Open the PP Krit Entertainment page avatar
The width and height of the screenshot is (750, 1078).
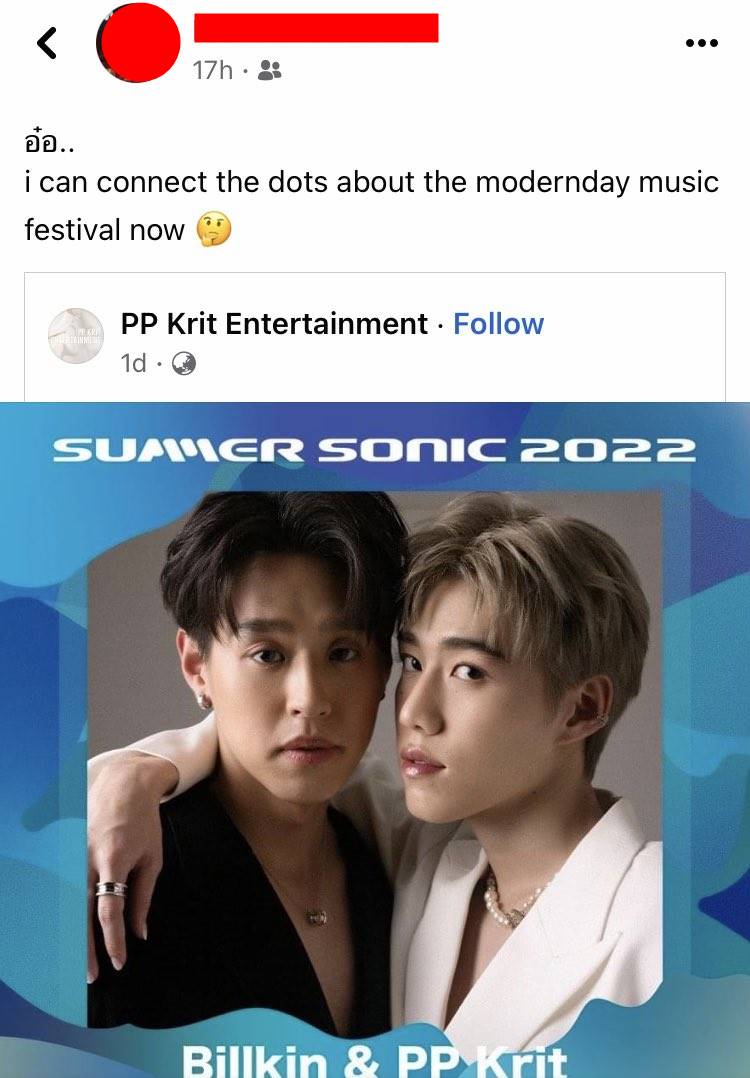click(x=76, y=336)
